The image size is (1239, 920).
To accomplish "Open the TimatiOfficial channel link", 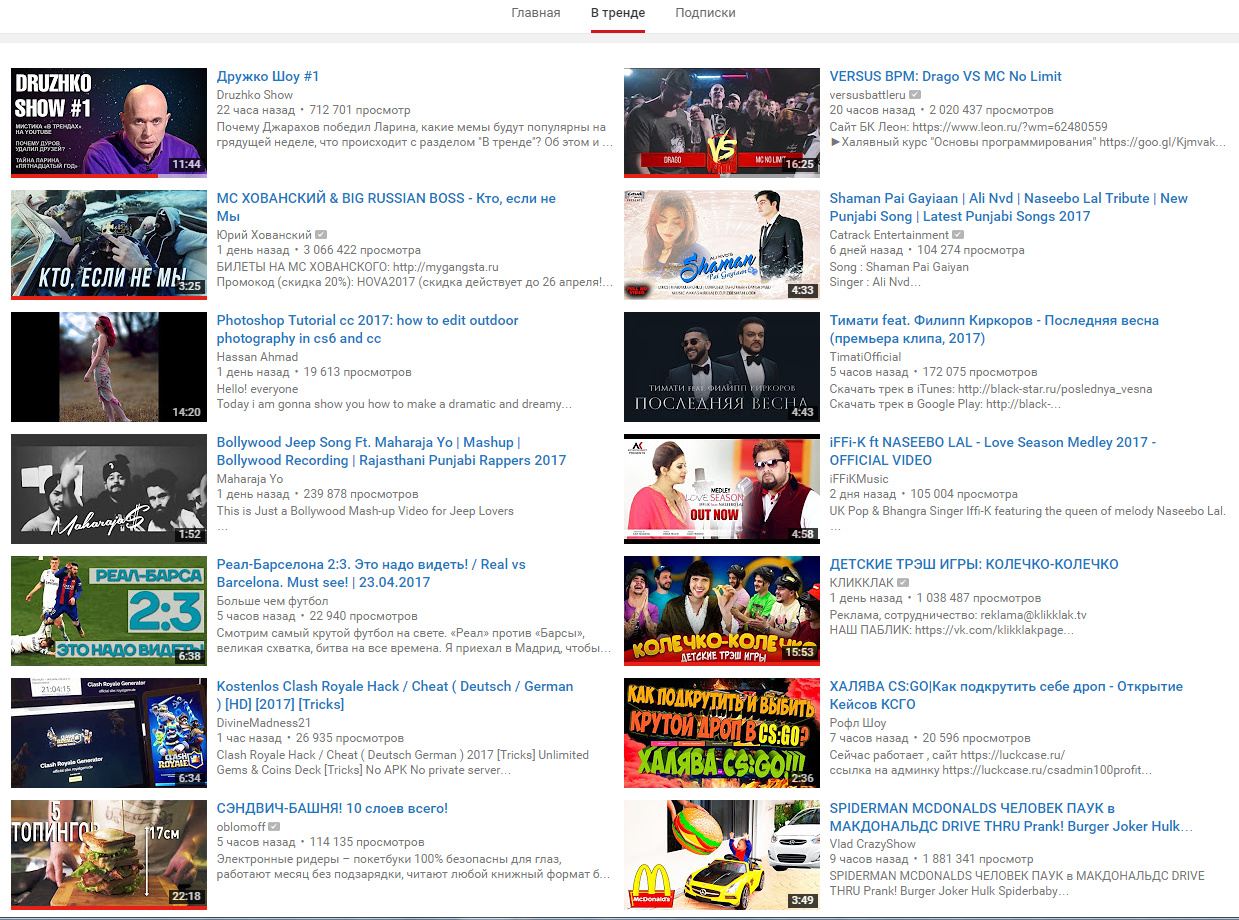I will point(865,356).
